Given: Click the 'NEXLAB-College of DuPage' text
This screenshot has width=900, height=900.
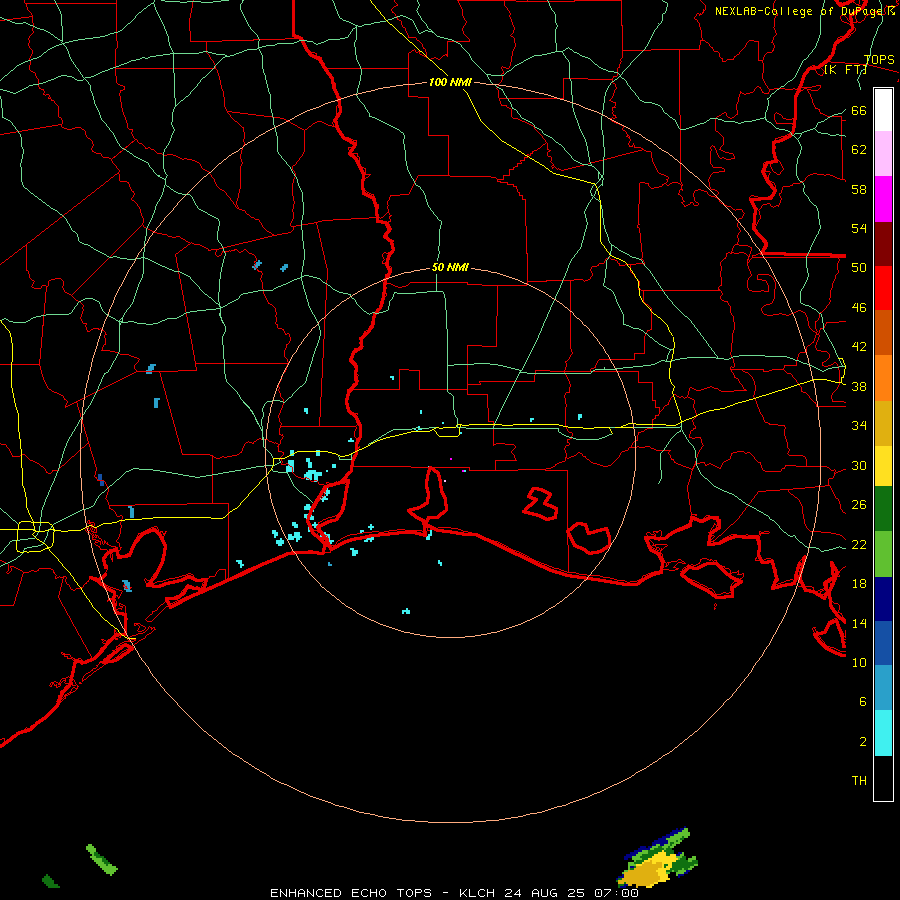Looking at the screenshot, I should click(800, 11).
